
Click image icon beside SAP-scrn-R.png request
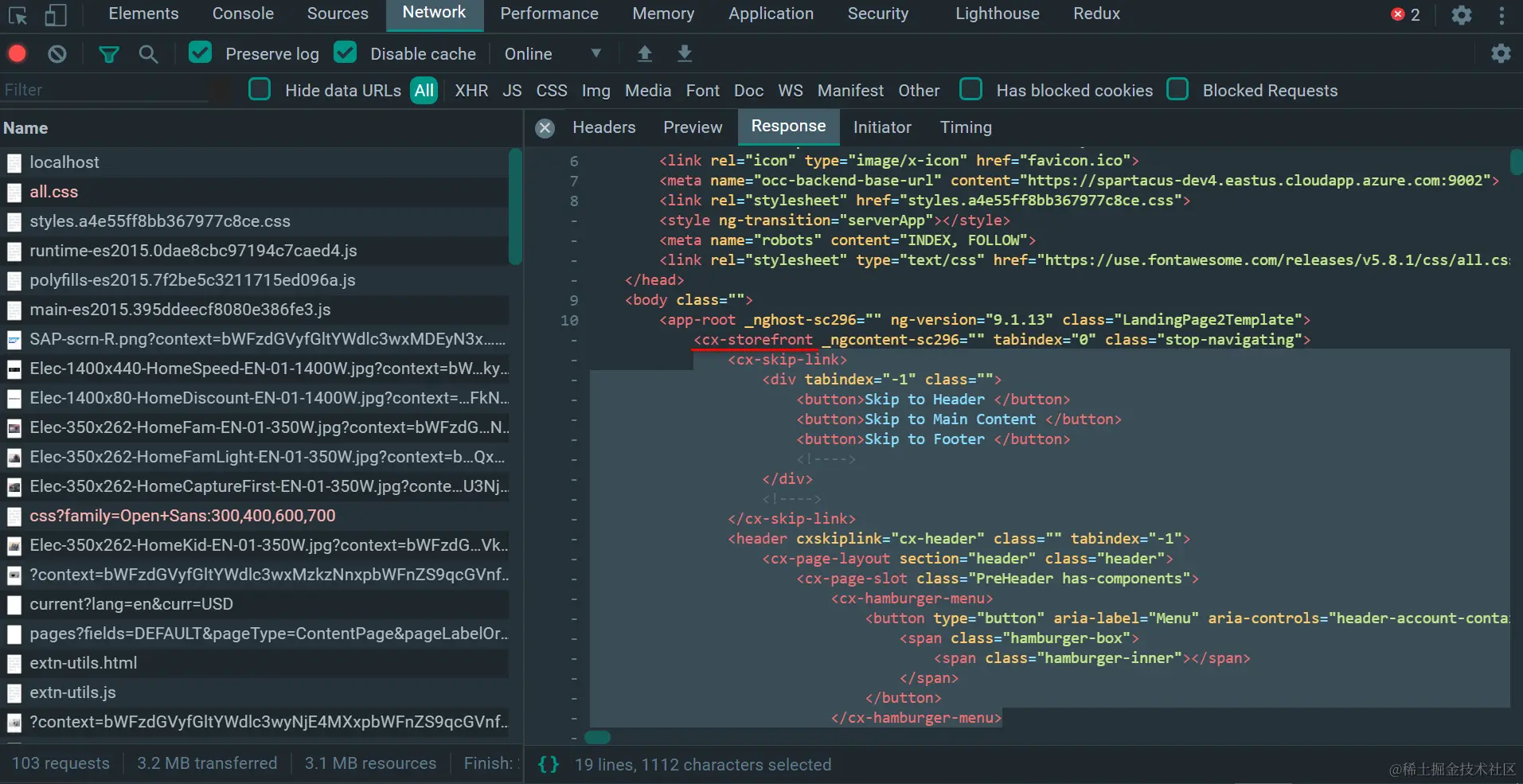[14, 340]
